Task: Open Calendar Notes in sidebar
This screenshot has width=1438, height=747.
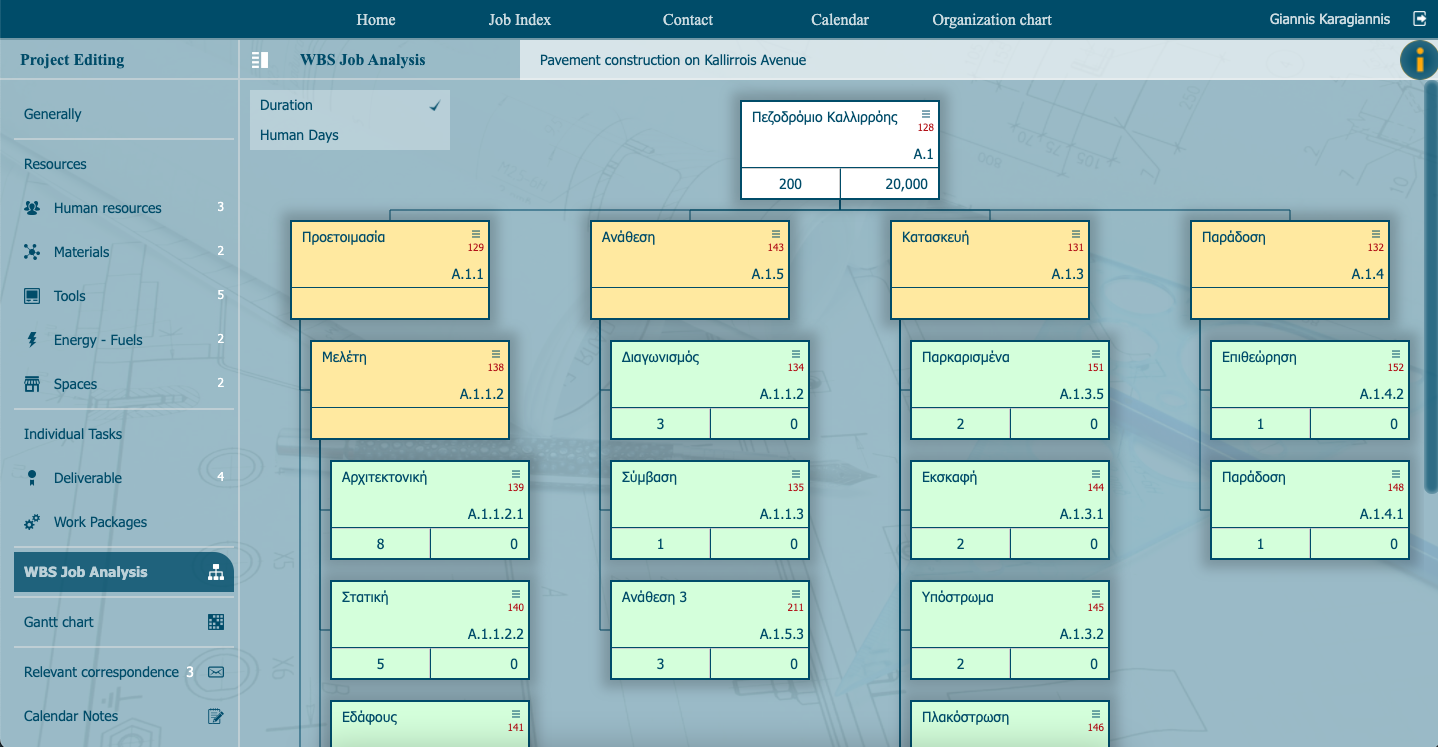Action: click(71, 716)
